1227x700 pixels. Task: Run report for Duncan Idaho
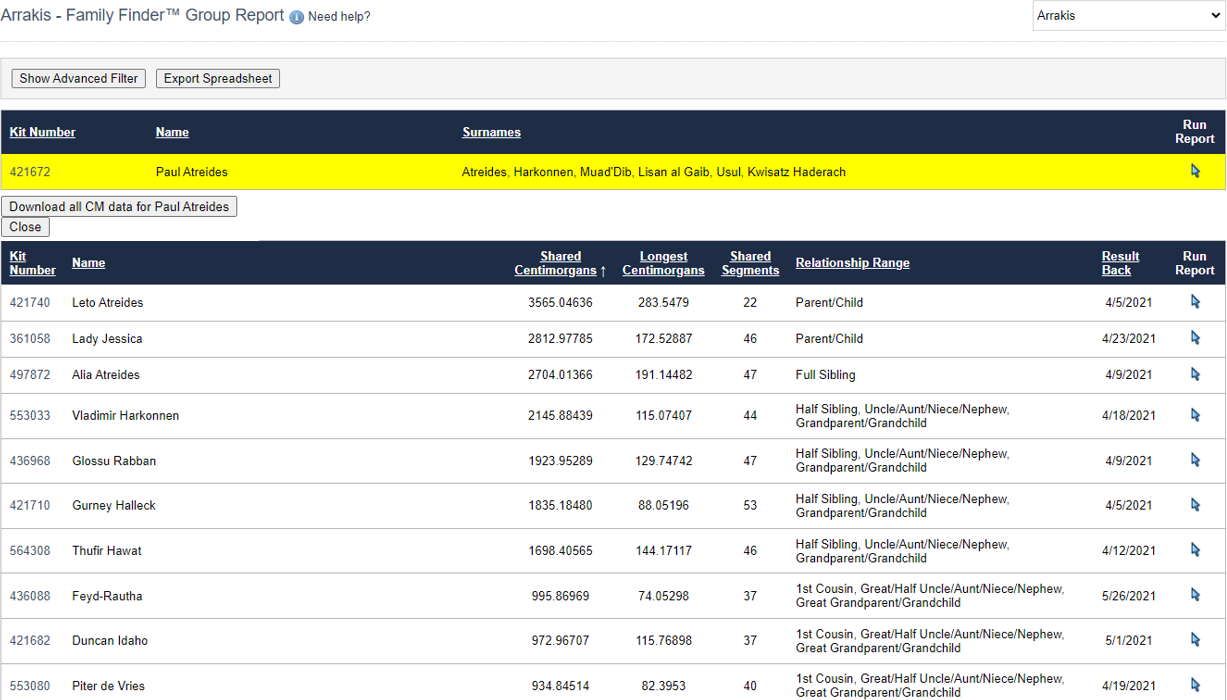pyautogui.click(x=1195, y=640)
